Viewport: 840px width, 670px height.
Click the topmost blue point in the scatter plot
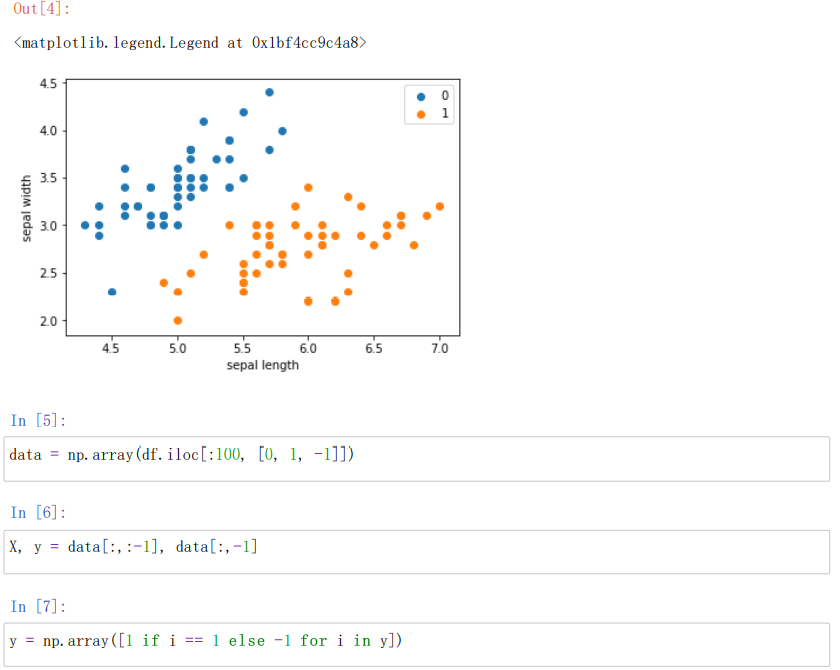pyautogui.click(x=269, y=92)
